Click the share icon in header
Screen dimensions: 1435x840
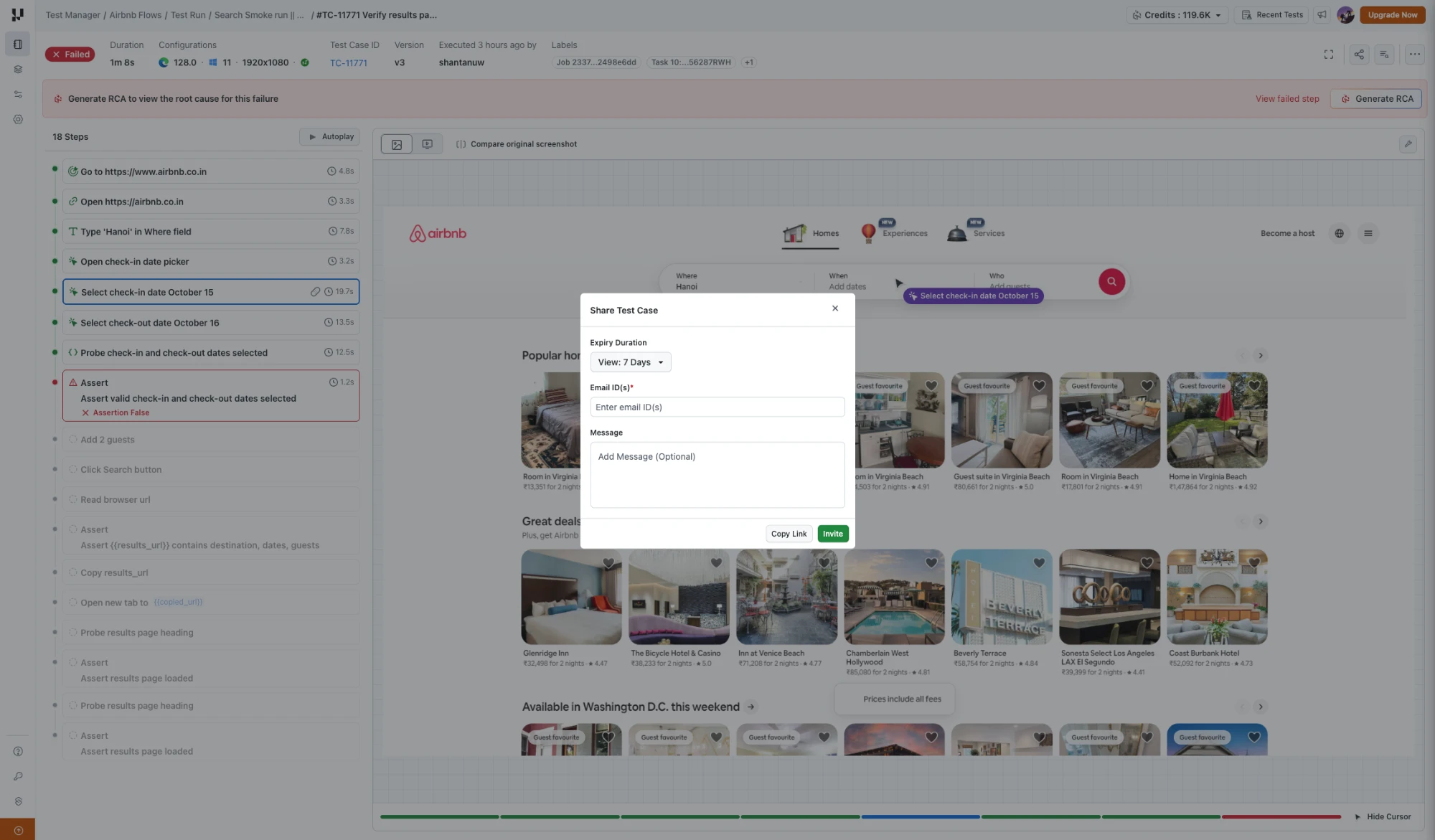coord(1359,55)
